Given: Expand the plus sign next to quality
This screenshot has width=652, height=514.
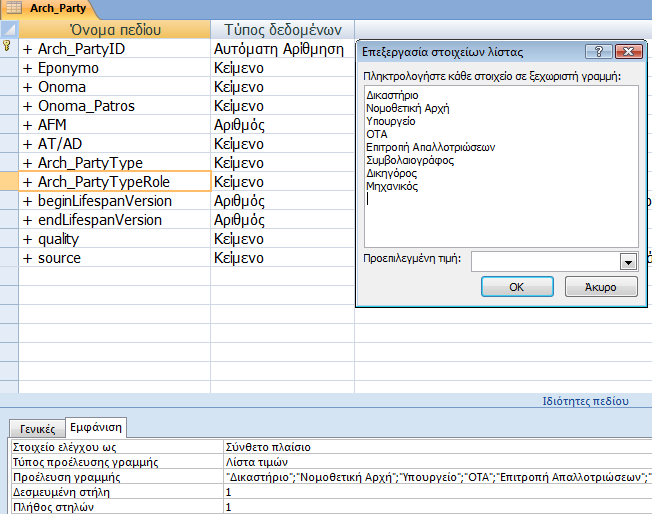Looking at the screenshot, I should (x=27, y=239).
